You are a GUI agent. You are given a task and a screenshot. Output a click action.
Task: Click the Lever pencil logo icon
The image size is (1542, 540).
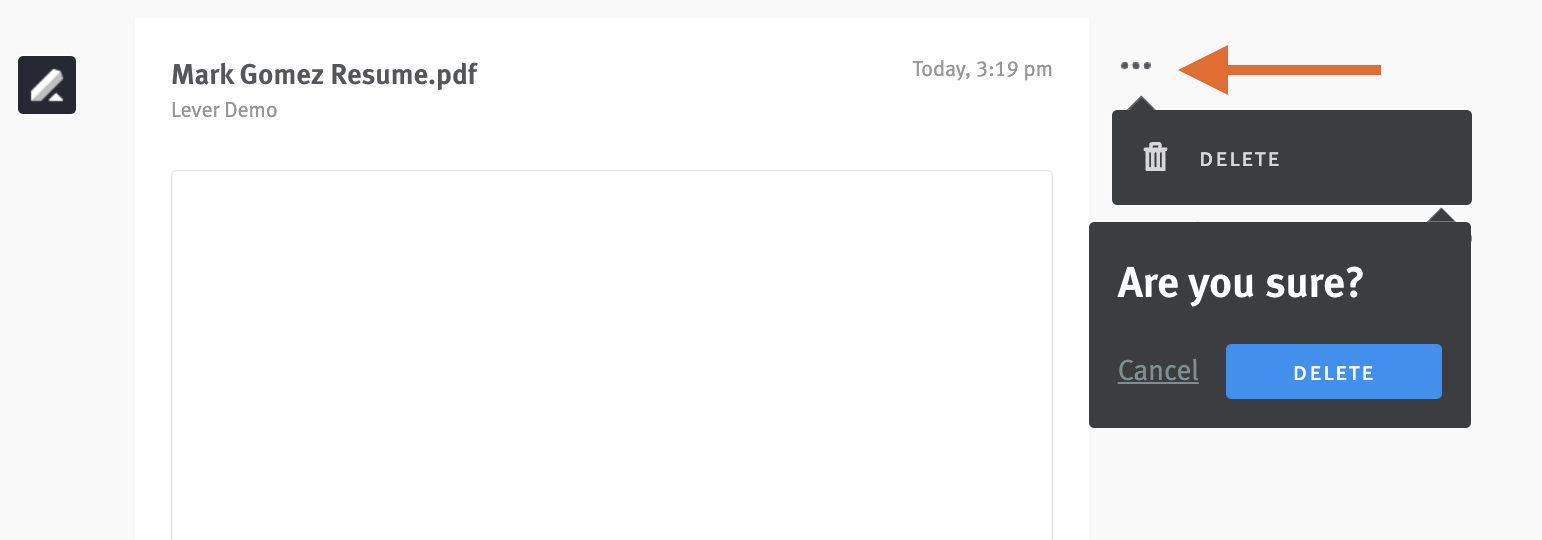point(47,85)
